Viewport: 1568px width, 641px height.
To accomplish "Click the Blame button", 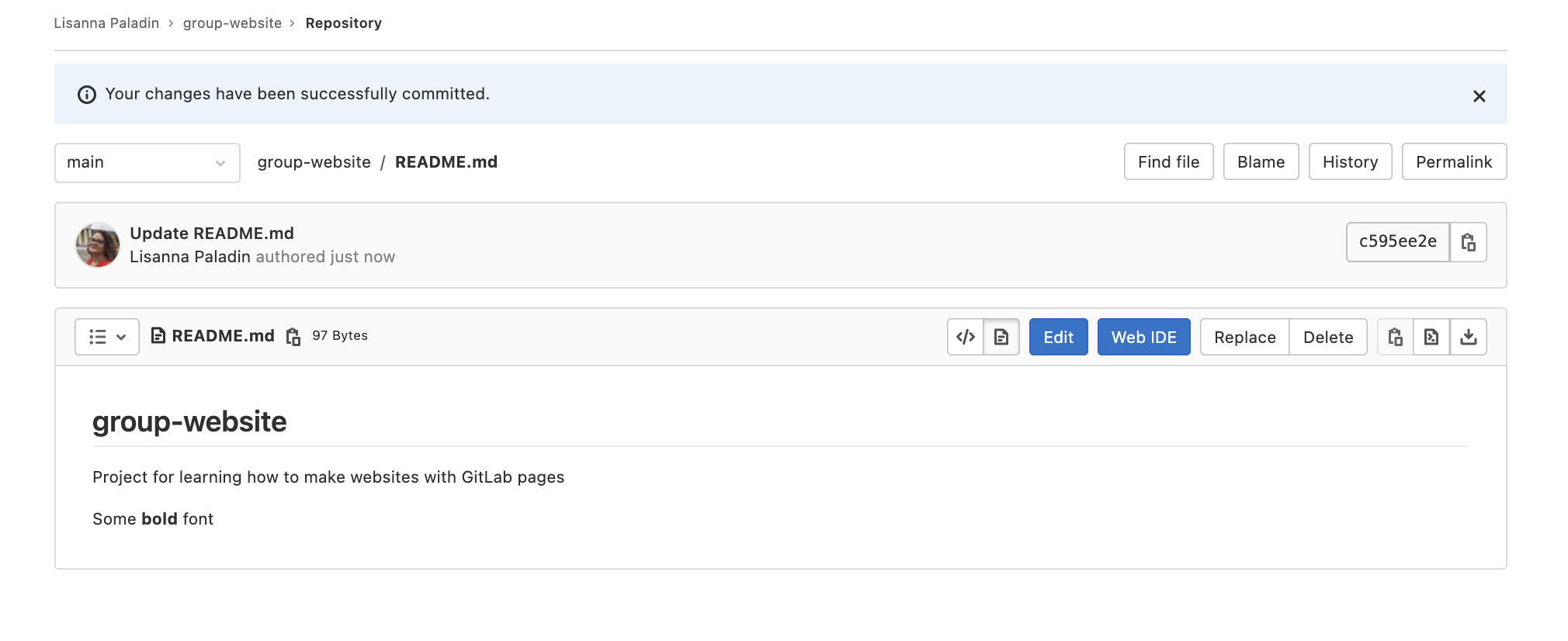I will click(1260, 161).
